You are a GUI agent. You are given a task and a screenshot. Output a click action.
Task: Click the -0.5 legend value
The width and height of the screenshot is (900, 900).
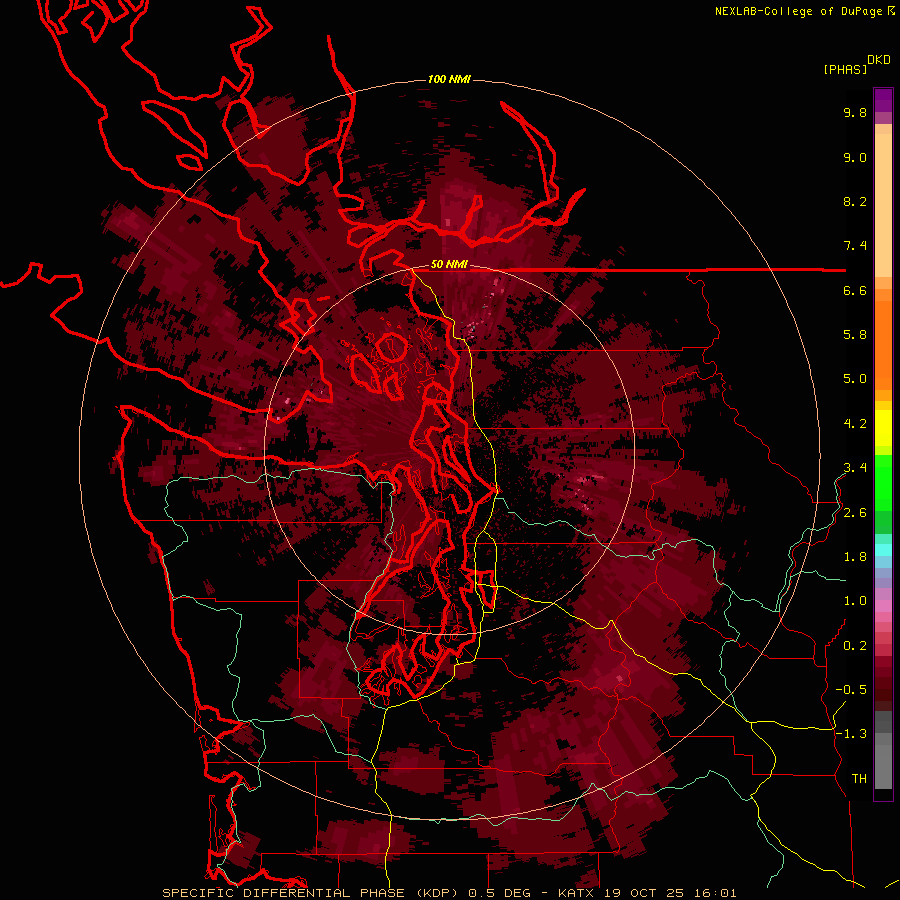851,690
